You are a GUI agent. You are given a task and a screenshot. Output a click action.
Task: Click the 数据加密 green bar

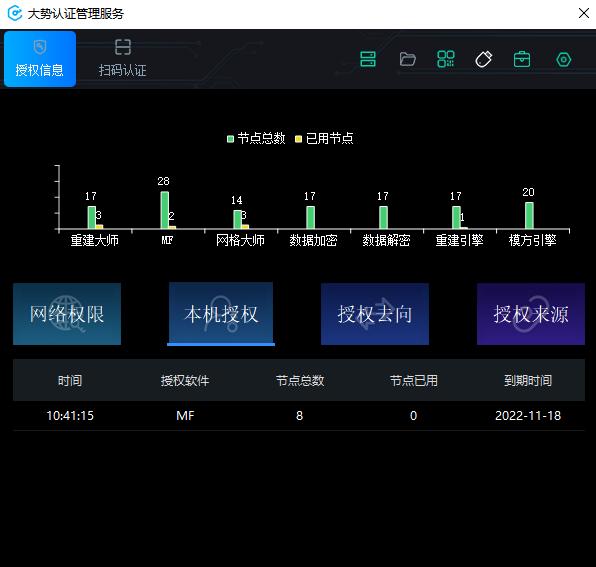tap(311, 217)
